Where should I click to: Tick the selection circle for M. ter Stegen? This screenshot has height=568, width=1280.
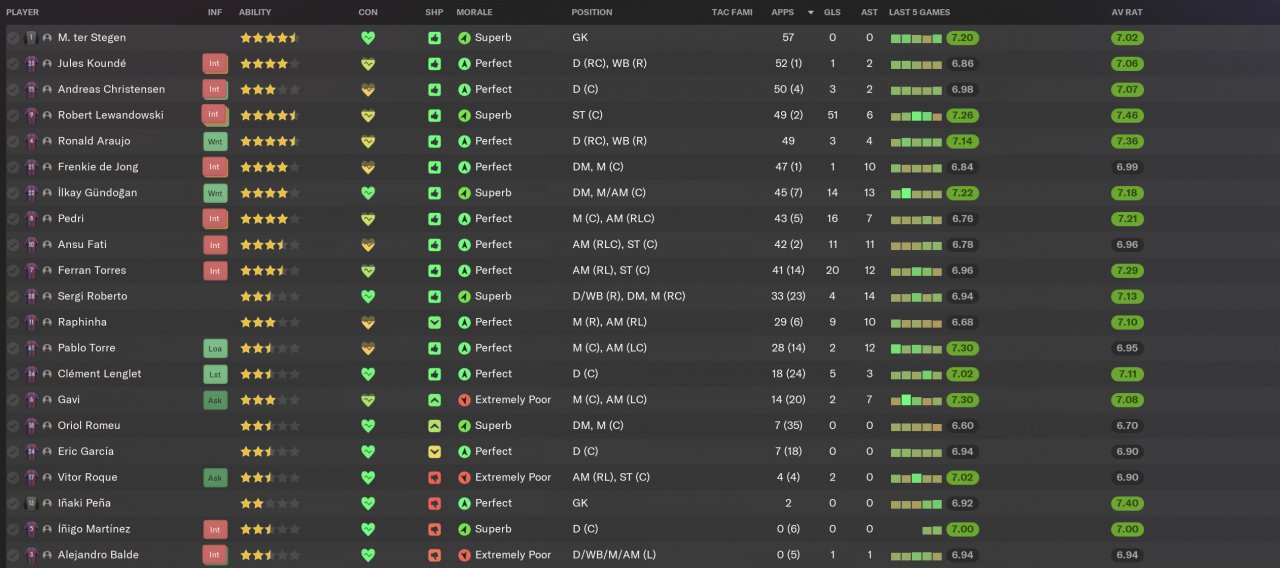click(x=13, y=38)
